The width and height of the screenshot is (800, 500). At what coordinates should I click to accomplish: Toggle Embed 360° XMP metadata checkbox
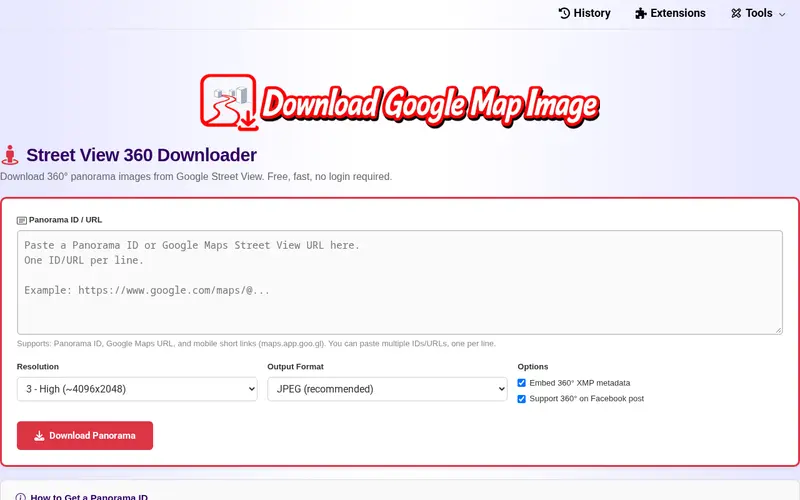tap(521, 383)
